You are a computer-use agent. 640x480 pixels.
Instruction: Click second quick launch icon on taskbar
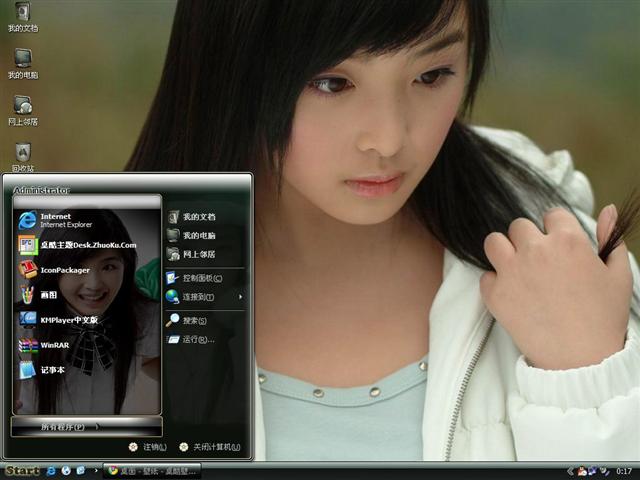pyautogui.click(x=66, y=471)
